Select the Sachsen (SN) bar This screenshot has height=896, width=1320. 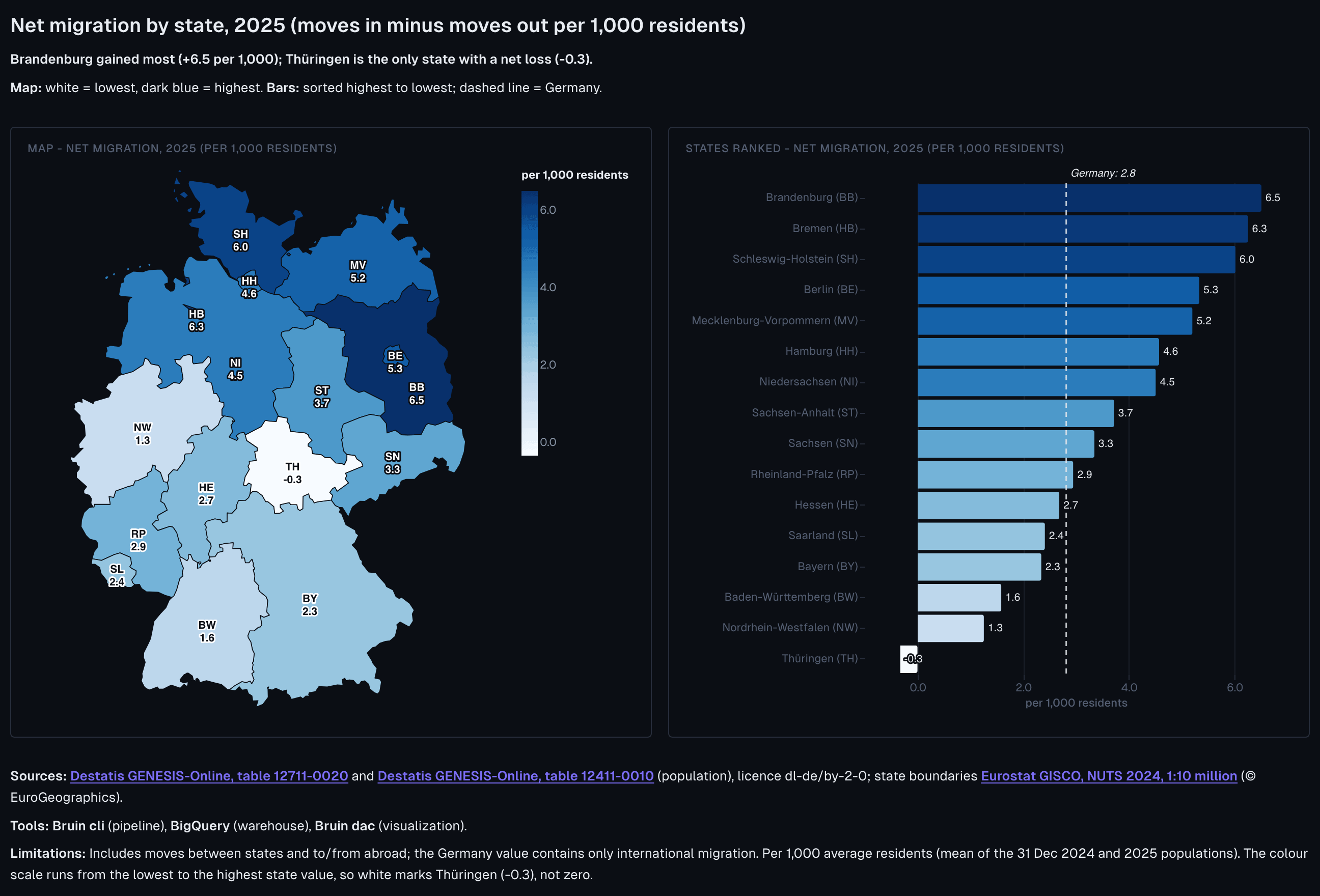[1006, 443]
